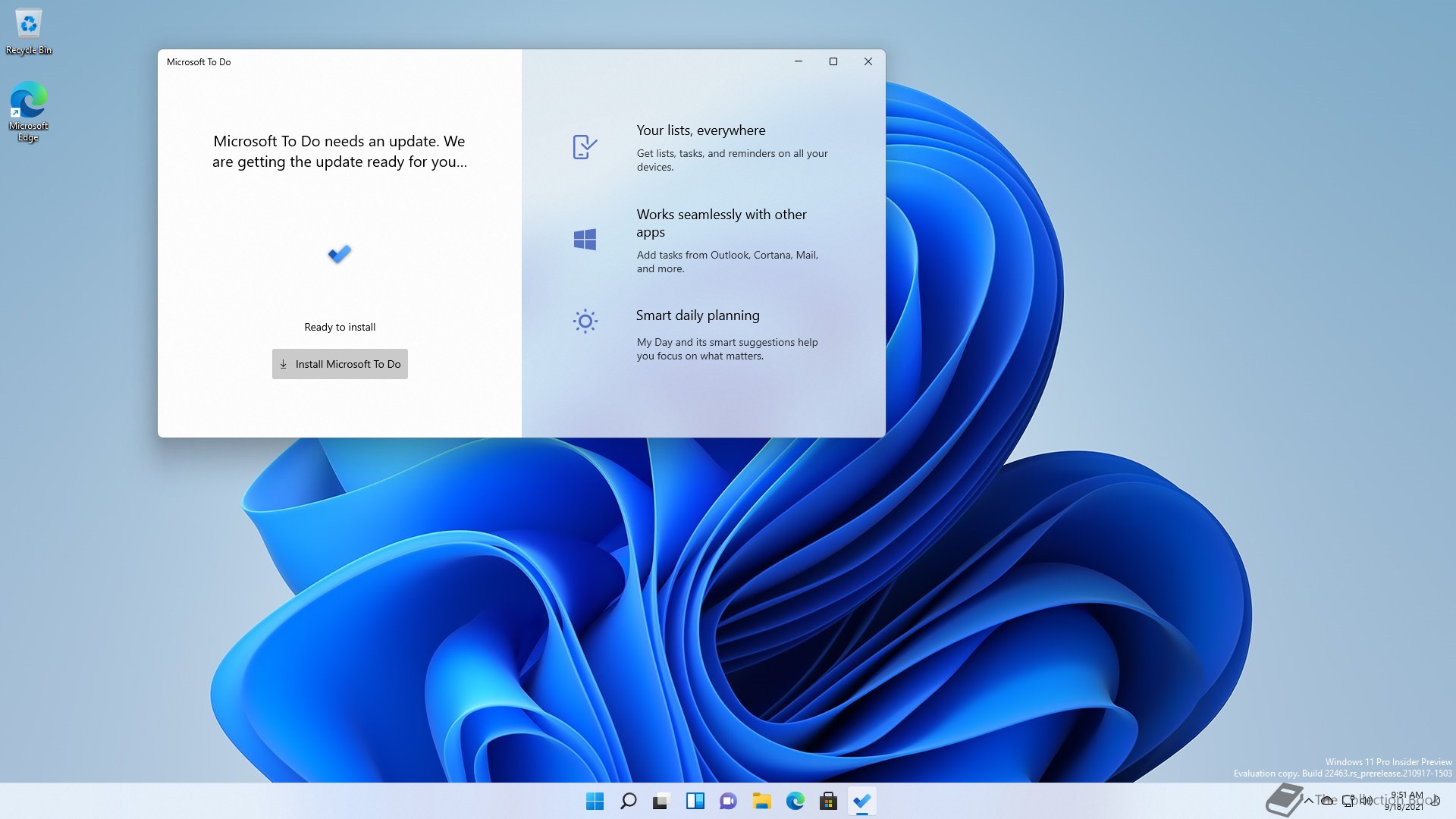Open Teams Chat on the taskbar
The image size is (1456, 819).
point(729,801)
